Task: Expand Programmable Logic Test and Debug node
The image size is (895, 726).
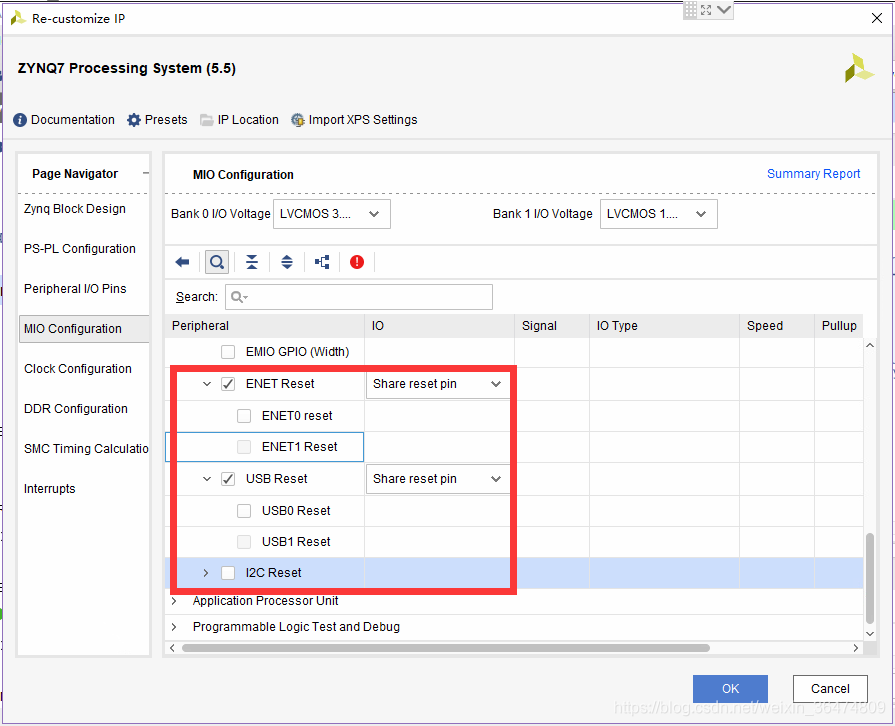Action: 174,627
